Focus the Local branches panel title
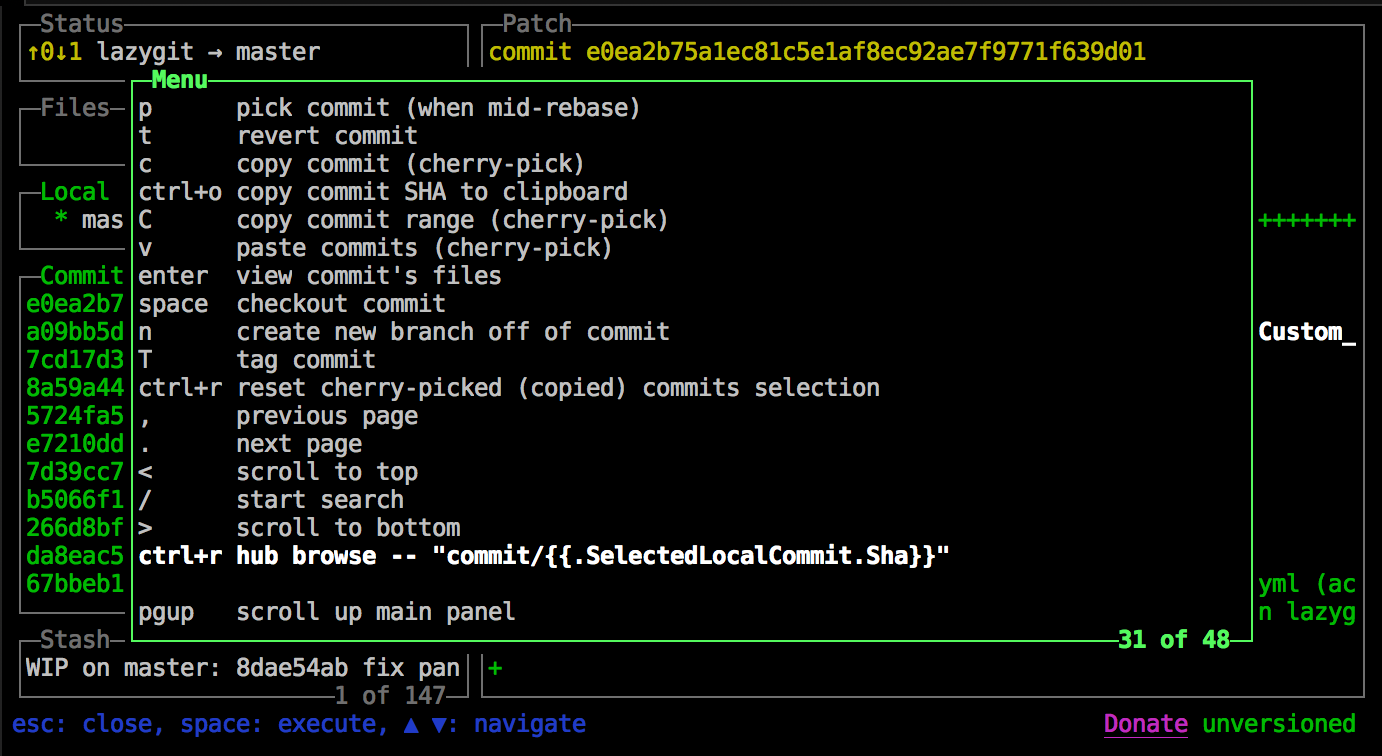Image resolution: width=1382 pixels, height=756 pixels. tap(75, 191)
